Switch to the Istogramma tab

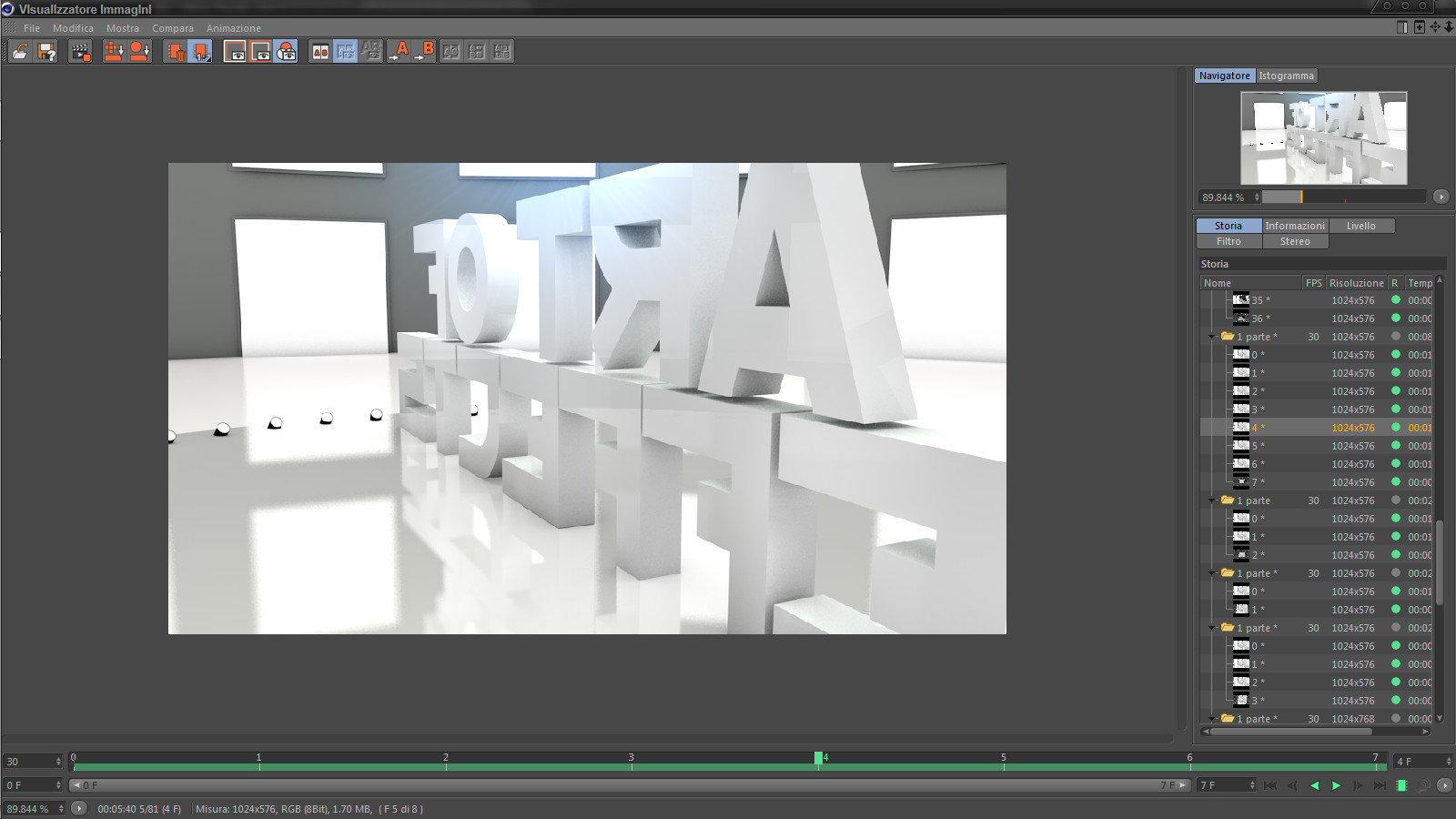pos(1287,76)
